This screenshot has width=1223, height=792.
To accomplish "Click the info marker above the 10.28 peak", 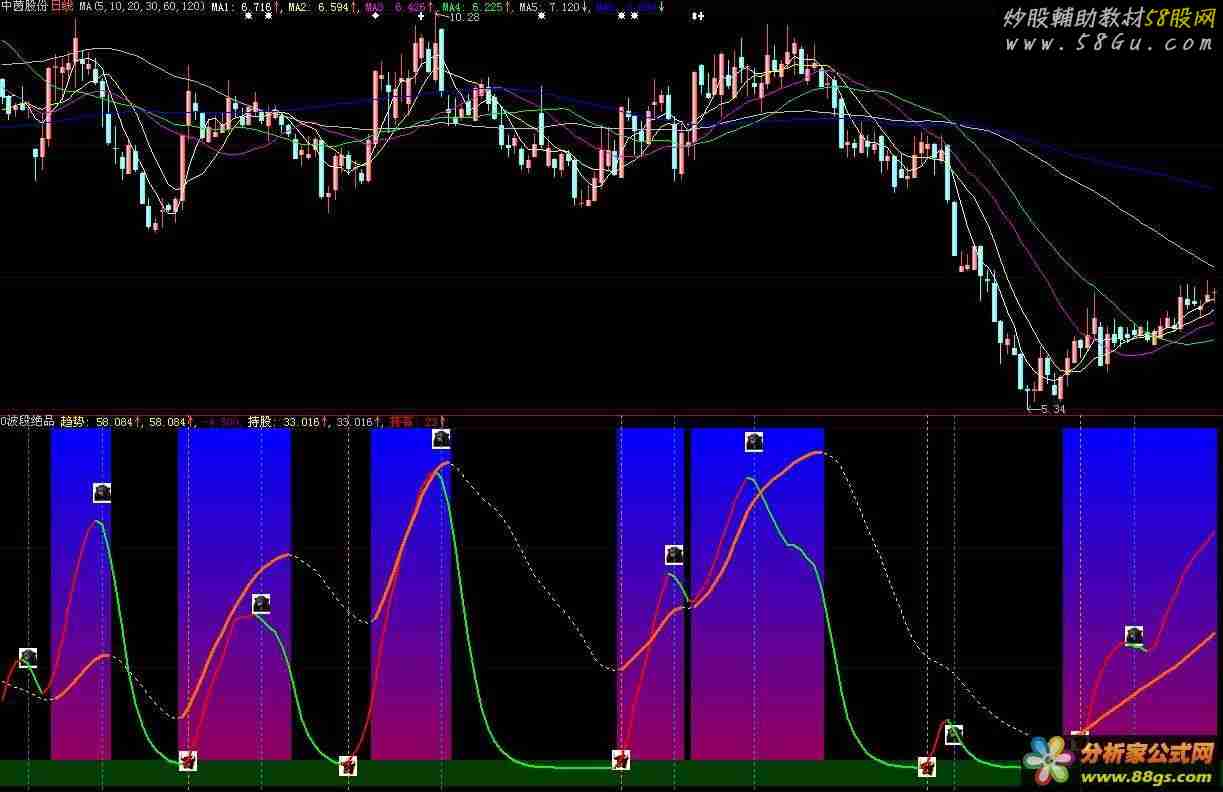I will pyautogui.click(x=421, y=17).
